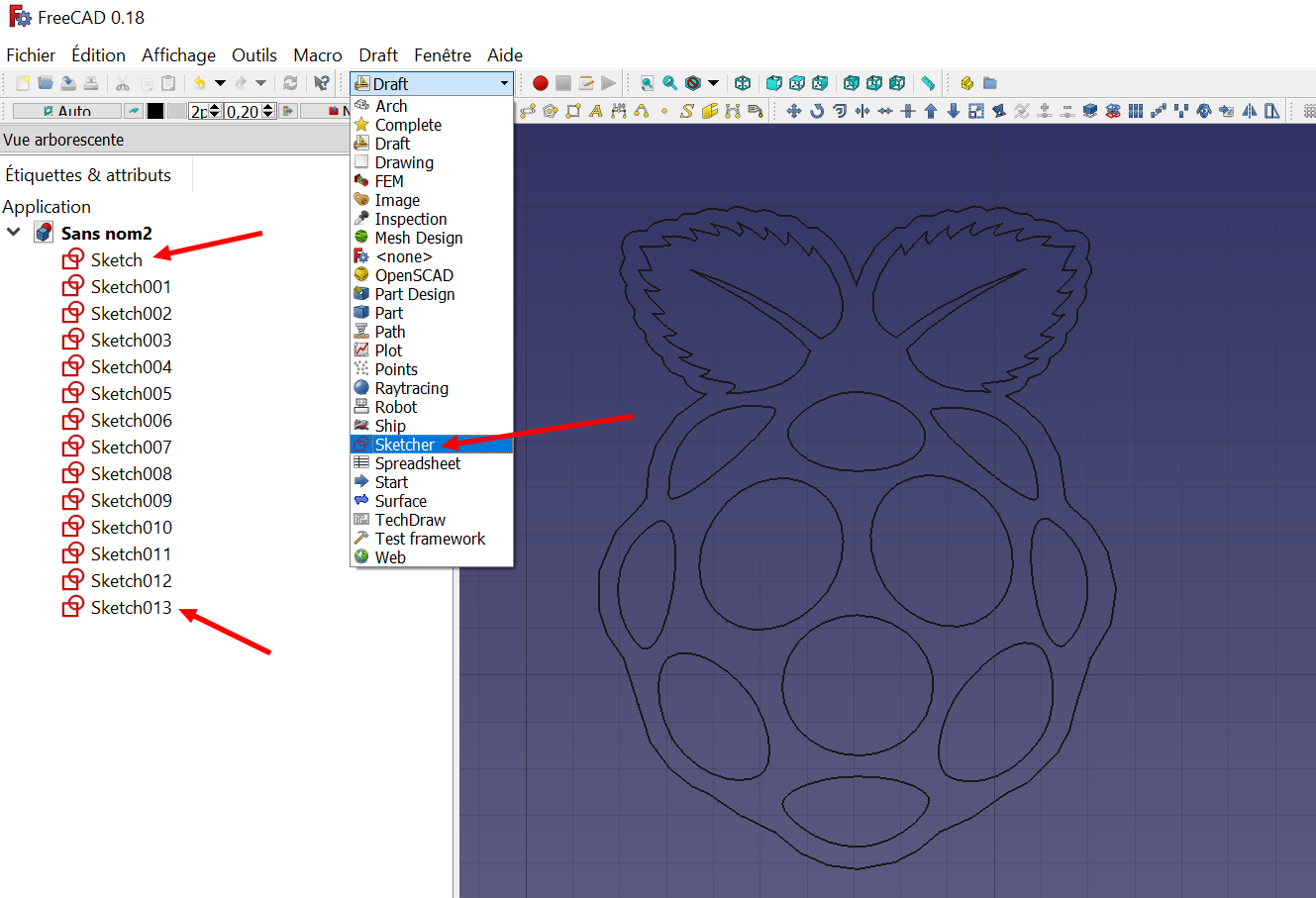1316x898 pixels.
Task: Open the redo history dropdown arrow
Action: coord(260,83)
